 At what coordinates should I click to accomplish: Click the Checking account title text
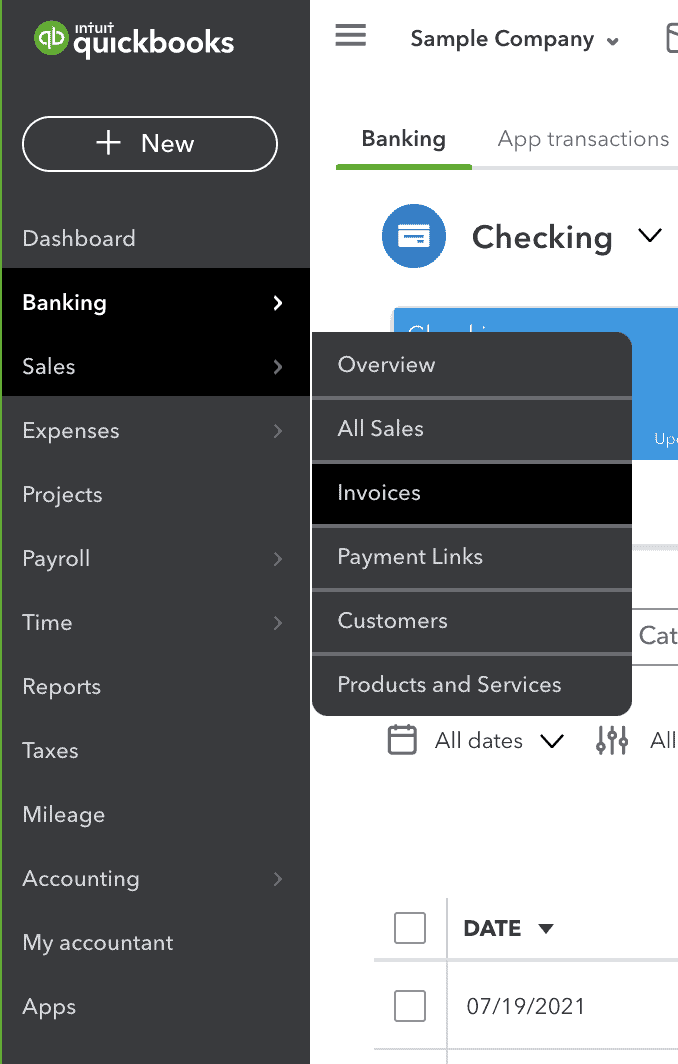tap(542, 238)
